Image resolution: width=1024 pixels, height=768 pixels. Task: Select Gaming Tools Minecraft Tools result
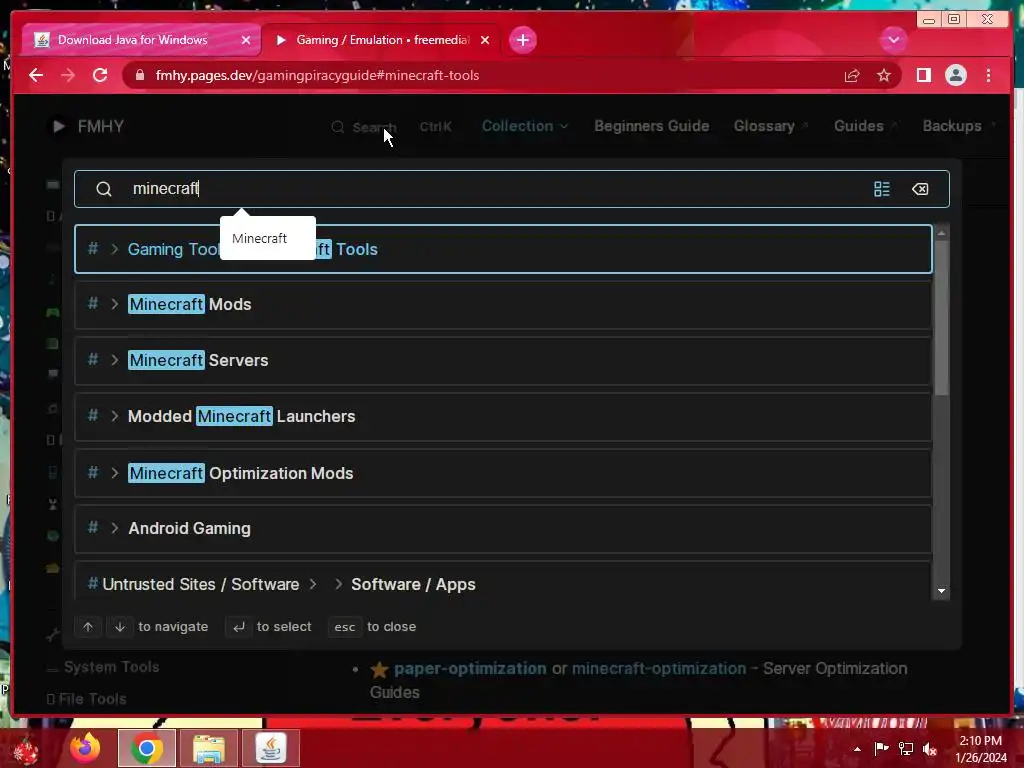(503, 249)
